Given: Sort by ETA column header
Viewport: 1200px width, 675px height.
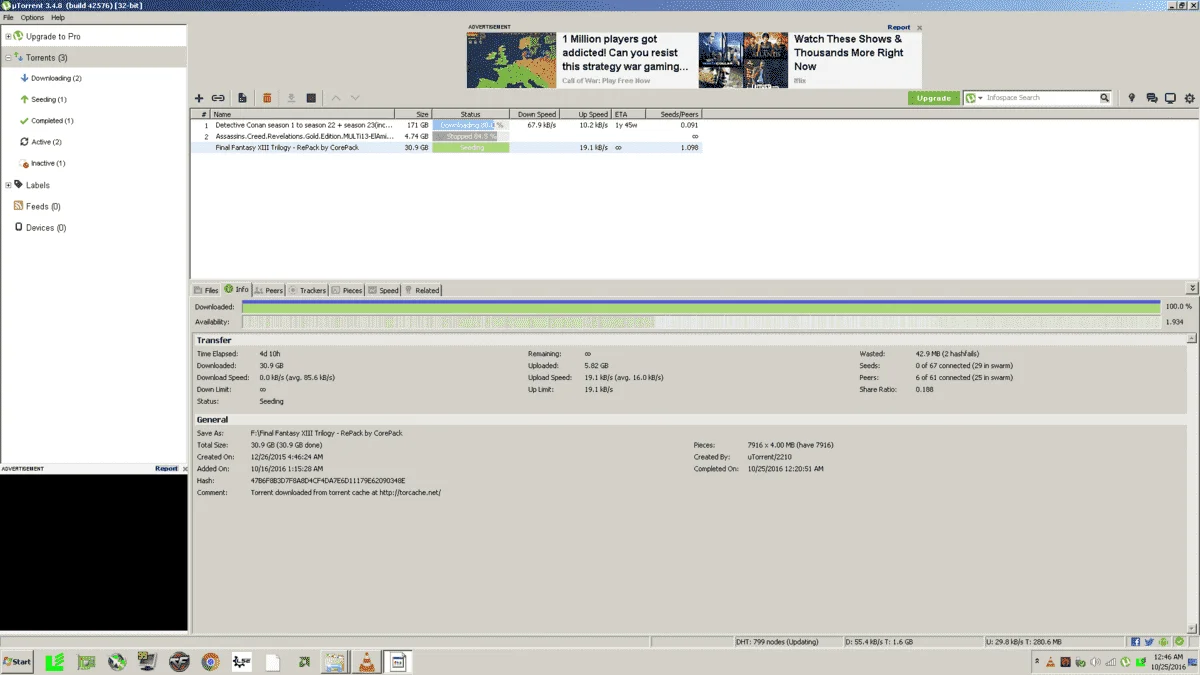Looking at the screenshot, I should [628, 114].
